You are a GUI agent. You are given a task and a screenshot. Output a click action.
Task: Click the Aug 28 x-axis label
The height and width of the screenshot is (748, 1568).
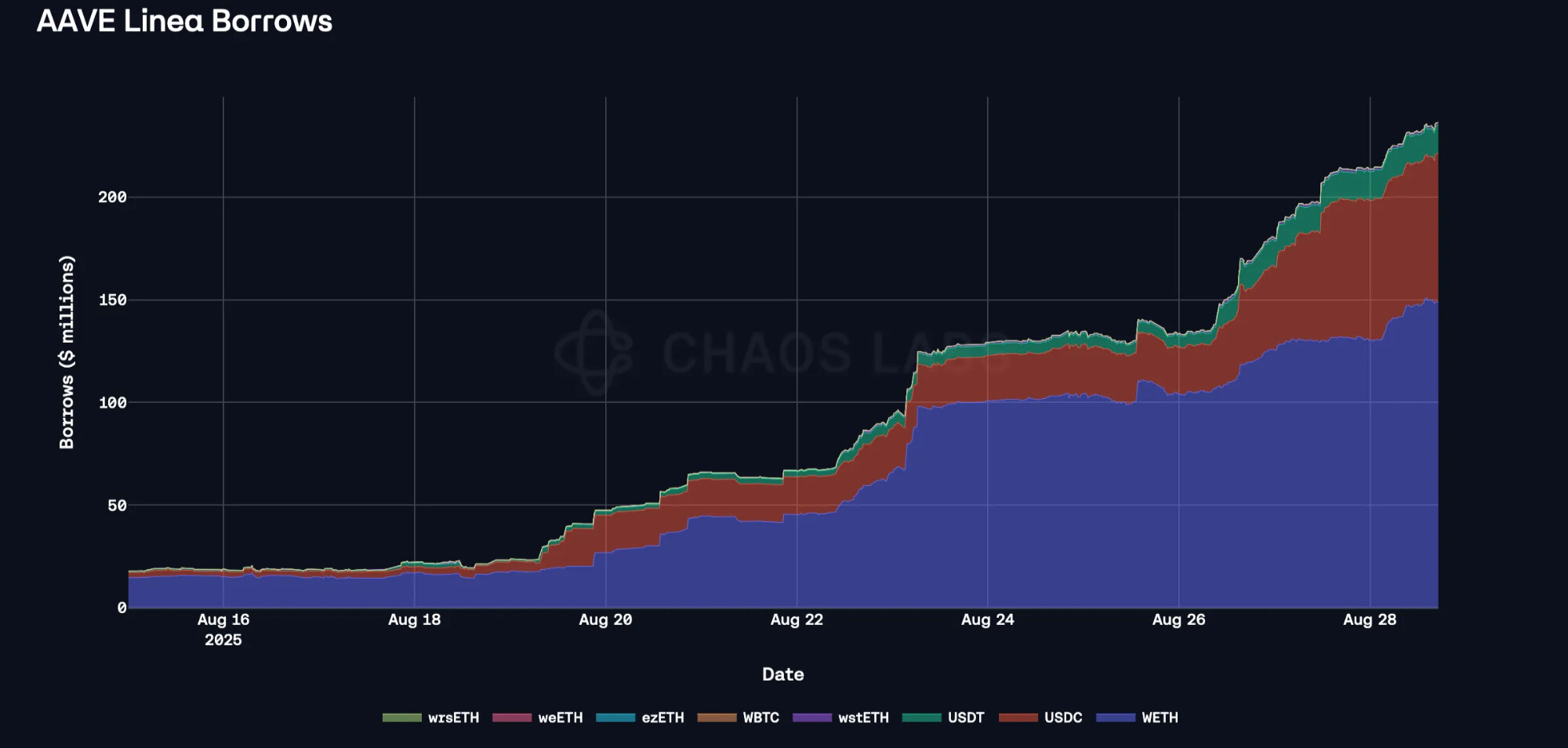[1370, 619]
